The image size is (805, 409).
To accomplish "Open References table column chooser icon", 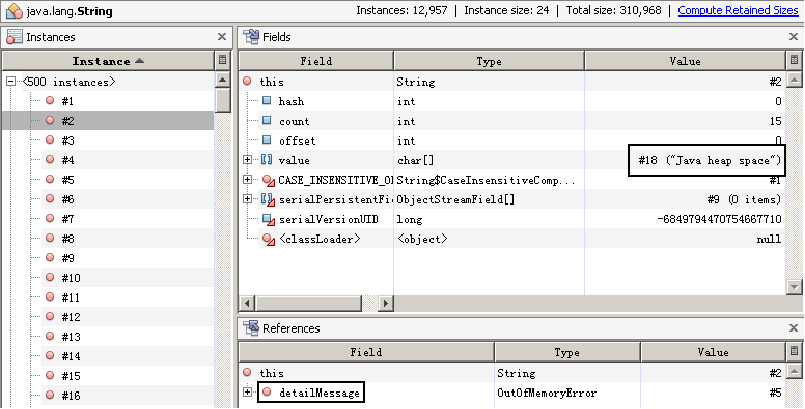I will tap(794, 352).
